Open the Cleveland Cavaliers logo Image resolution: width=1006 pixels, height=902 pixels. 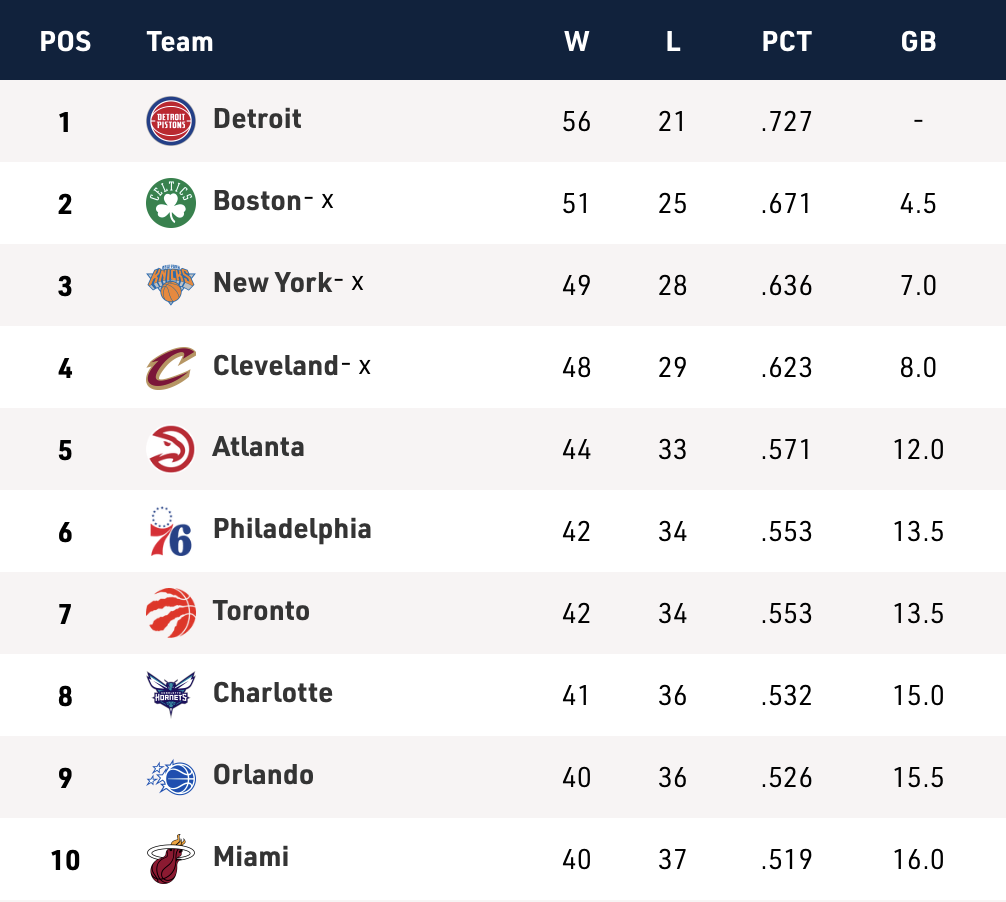171,367
